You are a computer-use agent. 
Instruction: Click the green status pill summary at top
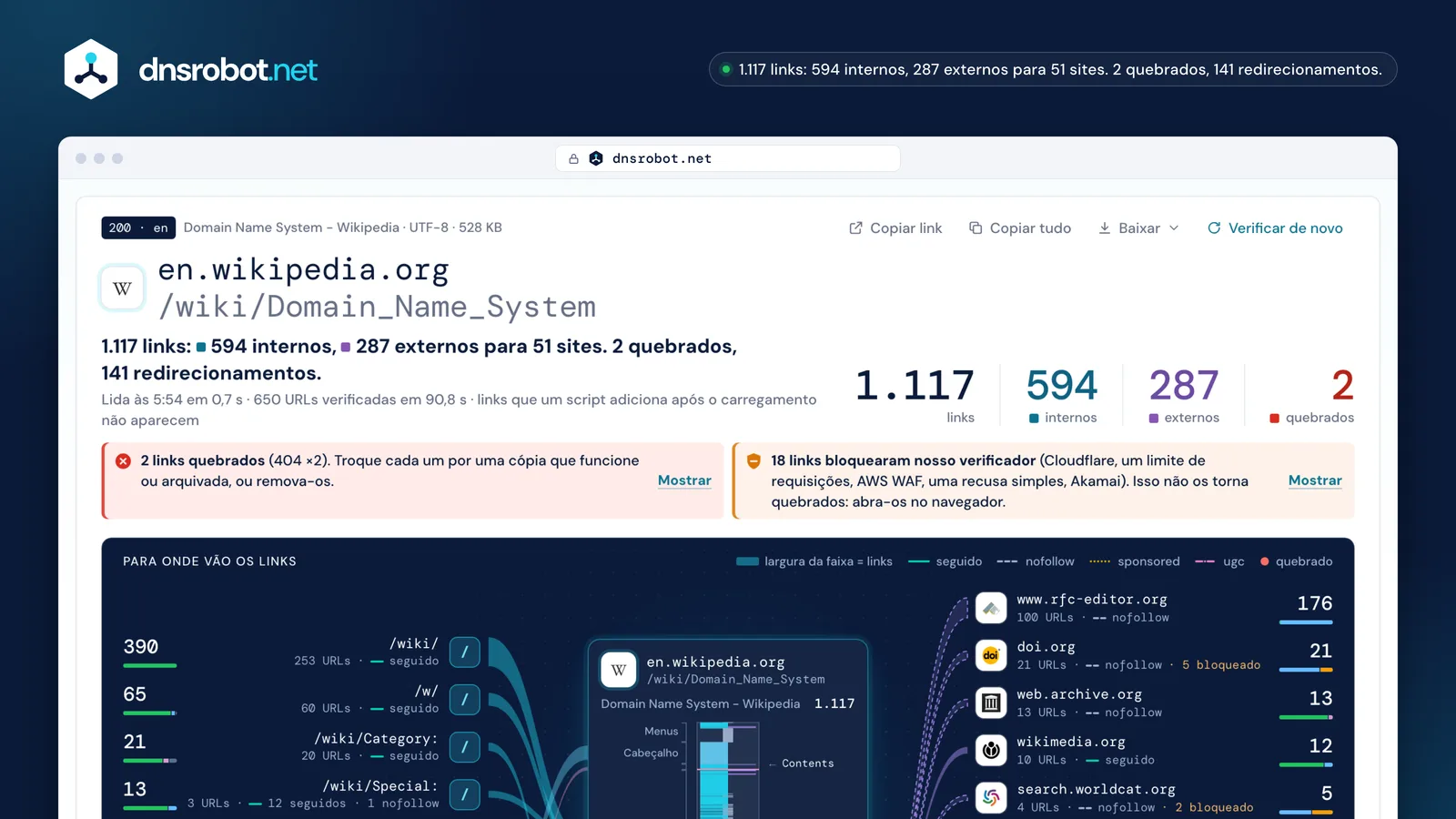(1053, 69)
